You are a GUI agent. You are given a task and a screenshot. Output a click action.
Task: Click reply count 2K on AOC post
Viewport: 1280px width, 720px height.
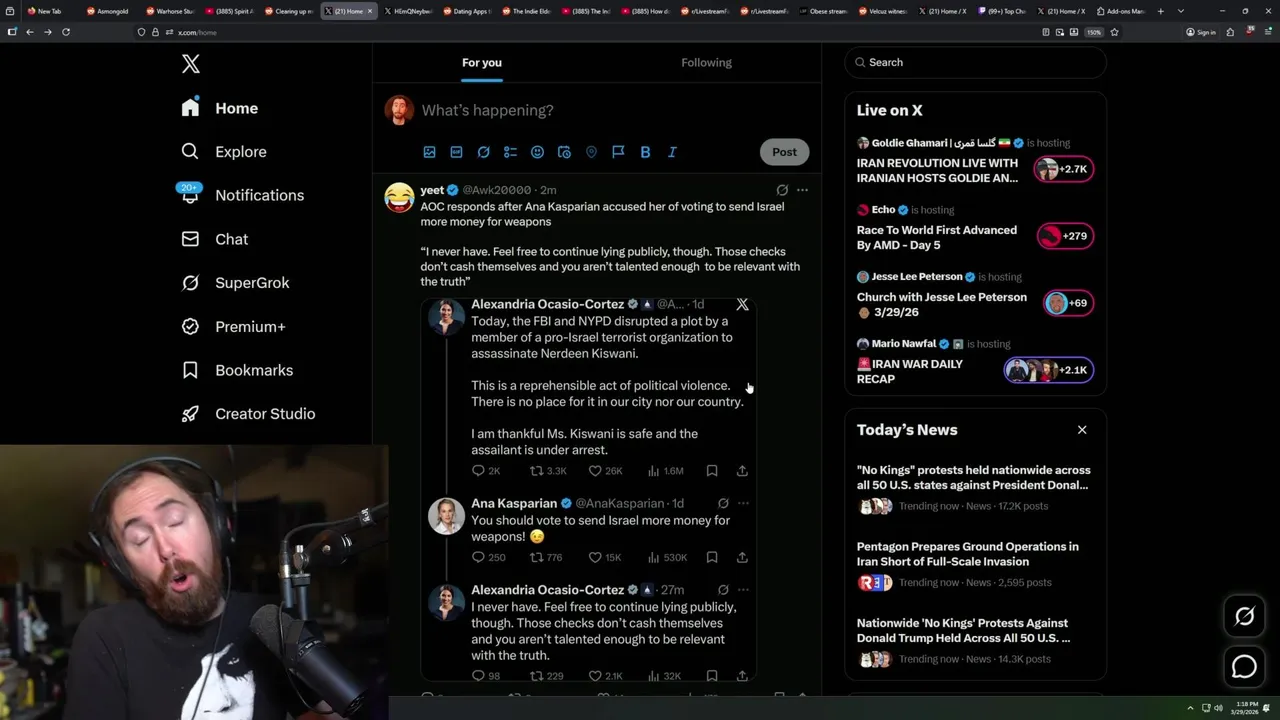(486, 470)
